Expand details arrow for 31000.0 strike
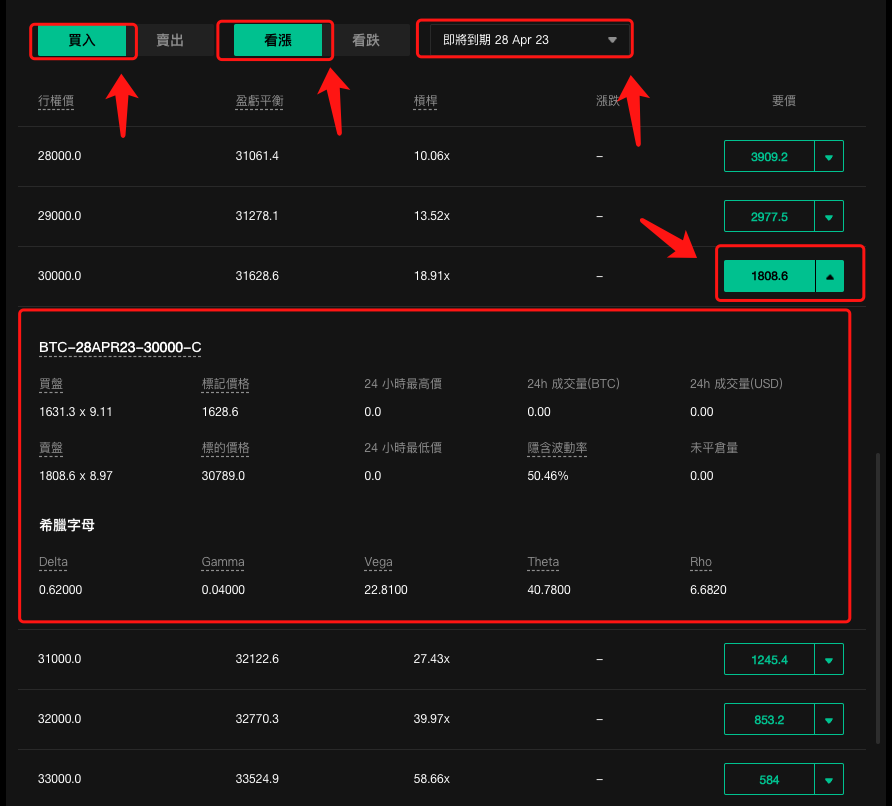892x806 pixels. pos(829,660)
